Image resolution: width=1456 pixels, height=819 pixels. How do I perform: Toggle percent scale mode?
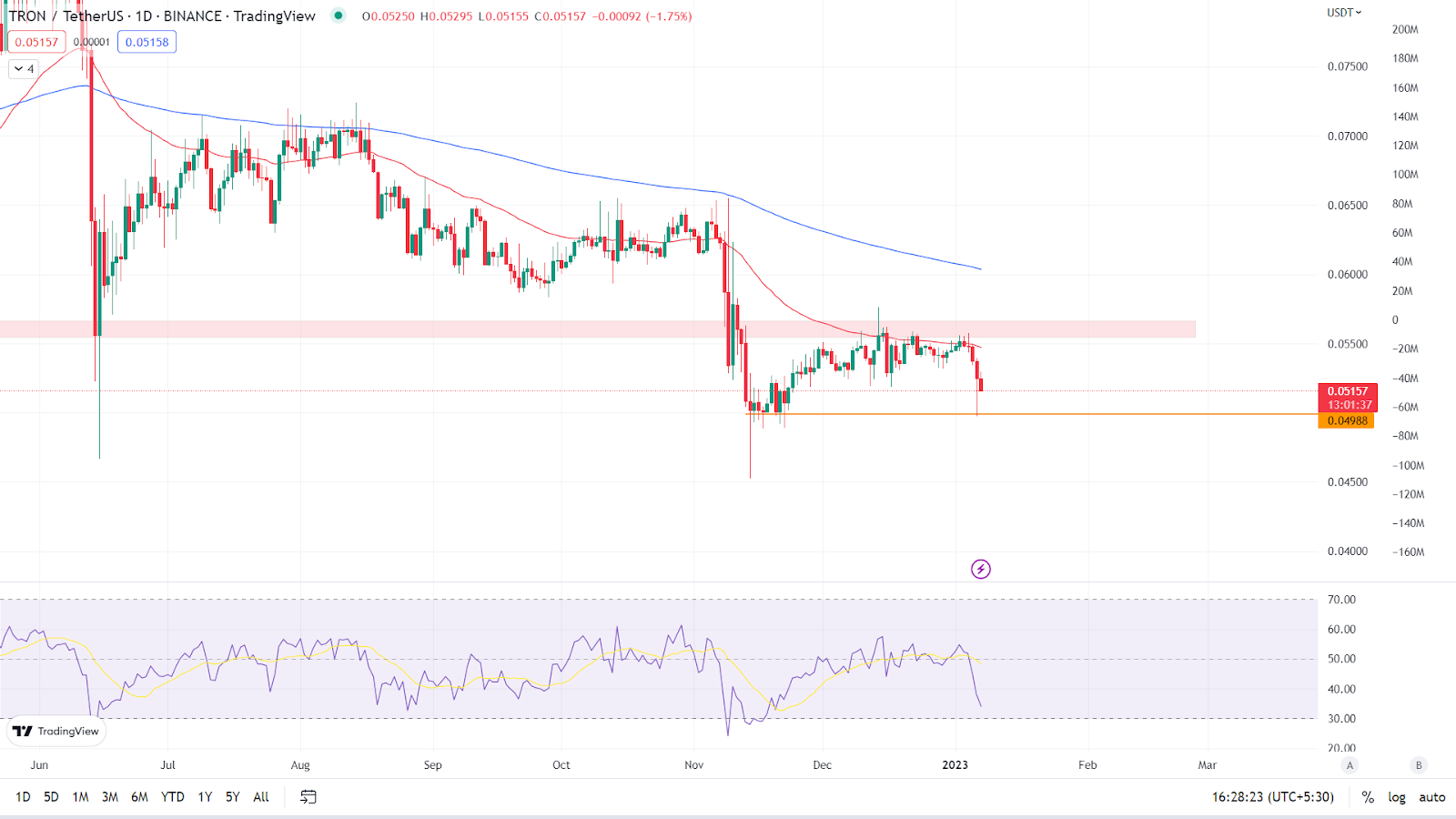pos(1368,797)
